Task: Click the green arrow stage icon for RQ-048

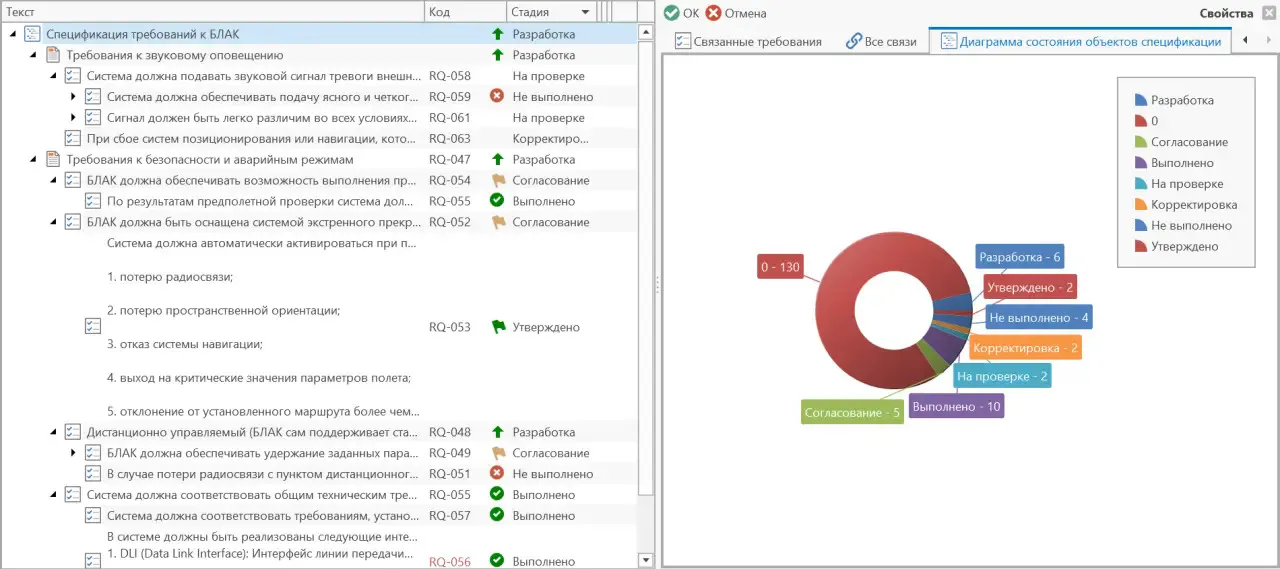Action: click(x=497, y=432)
